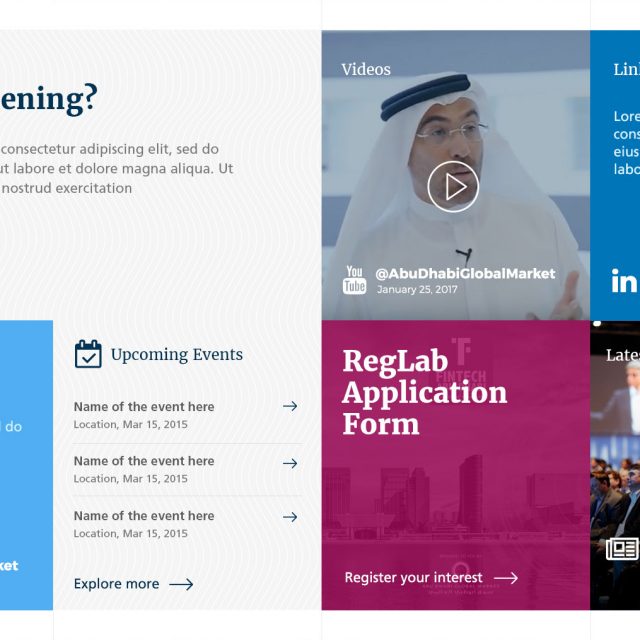This screenshot has height=640, width=640.
Task: Play the Abu Dhabi Global Market video
Action: [x=453, y=186]
